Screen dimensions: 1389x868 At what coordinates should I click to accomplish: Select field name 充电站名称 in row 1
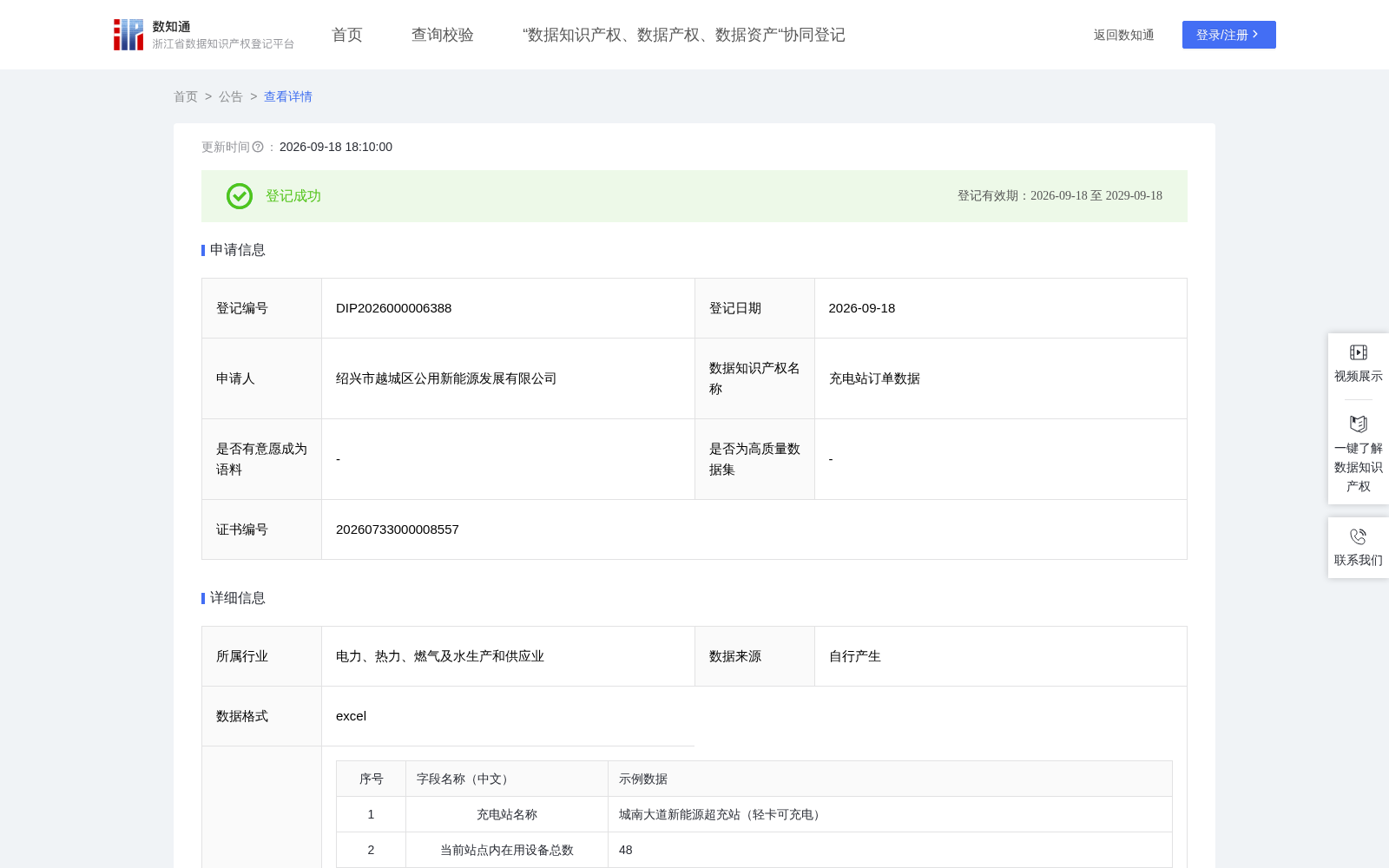507,814
